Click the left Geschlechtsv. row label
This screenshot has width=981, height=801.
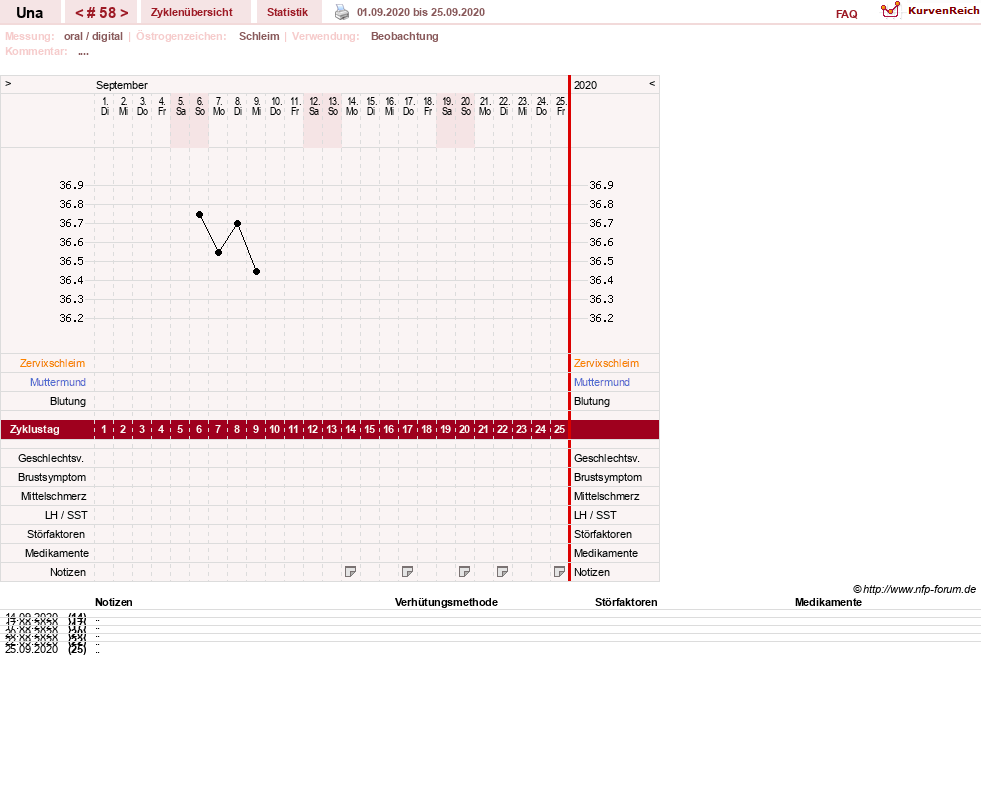tap(51, 458)
